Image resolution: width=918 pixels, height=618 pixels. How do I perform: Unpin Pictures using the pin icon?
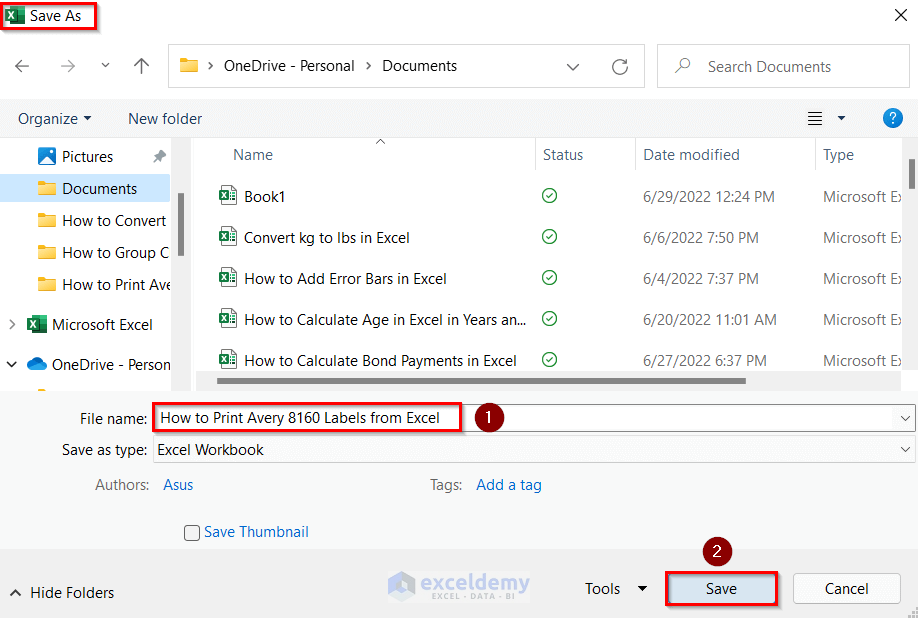pos(159,156)
